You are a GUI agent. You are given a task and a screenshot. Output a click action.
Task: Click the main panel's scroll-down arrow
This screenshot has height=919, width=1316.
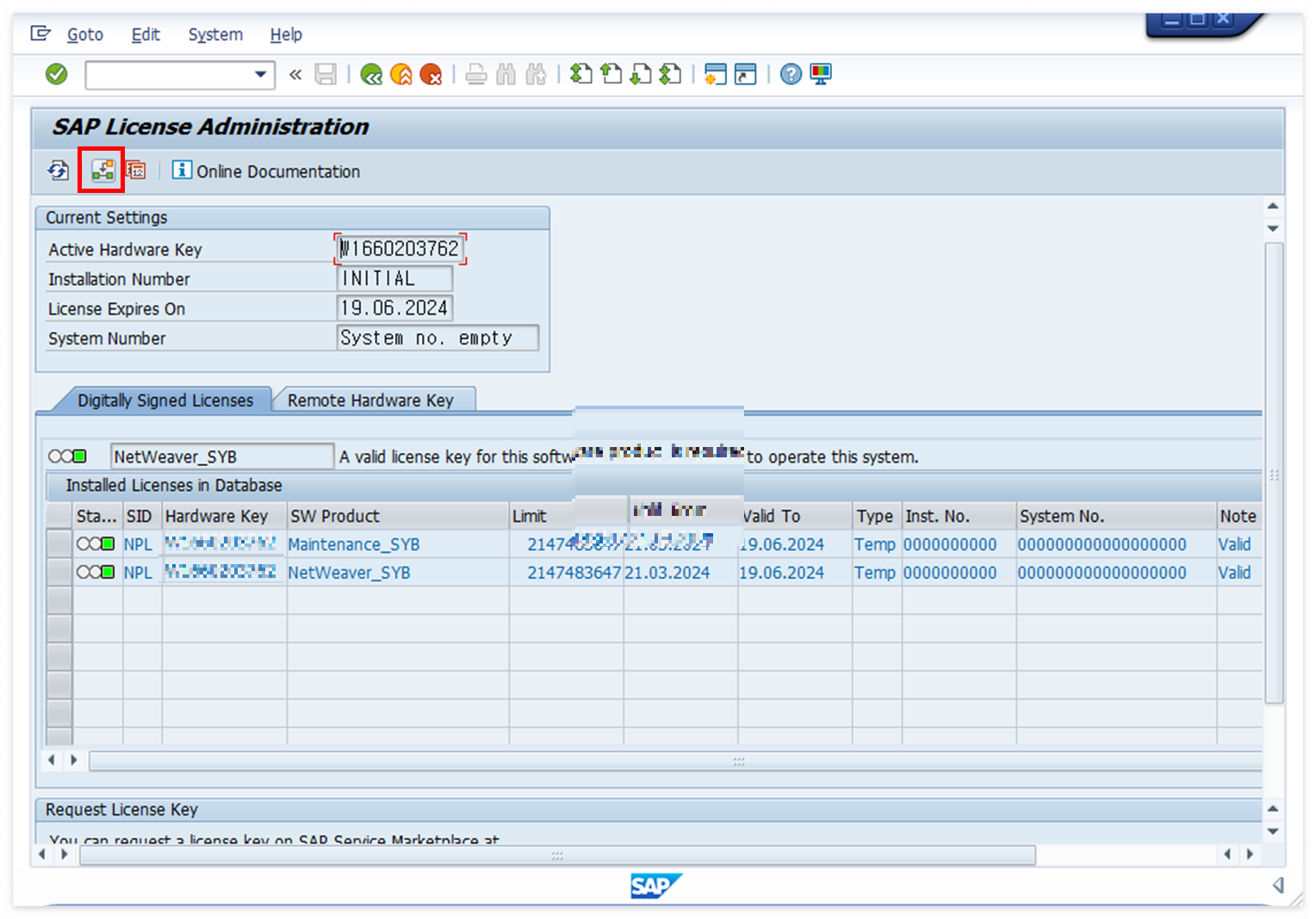click(1273, 229)
